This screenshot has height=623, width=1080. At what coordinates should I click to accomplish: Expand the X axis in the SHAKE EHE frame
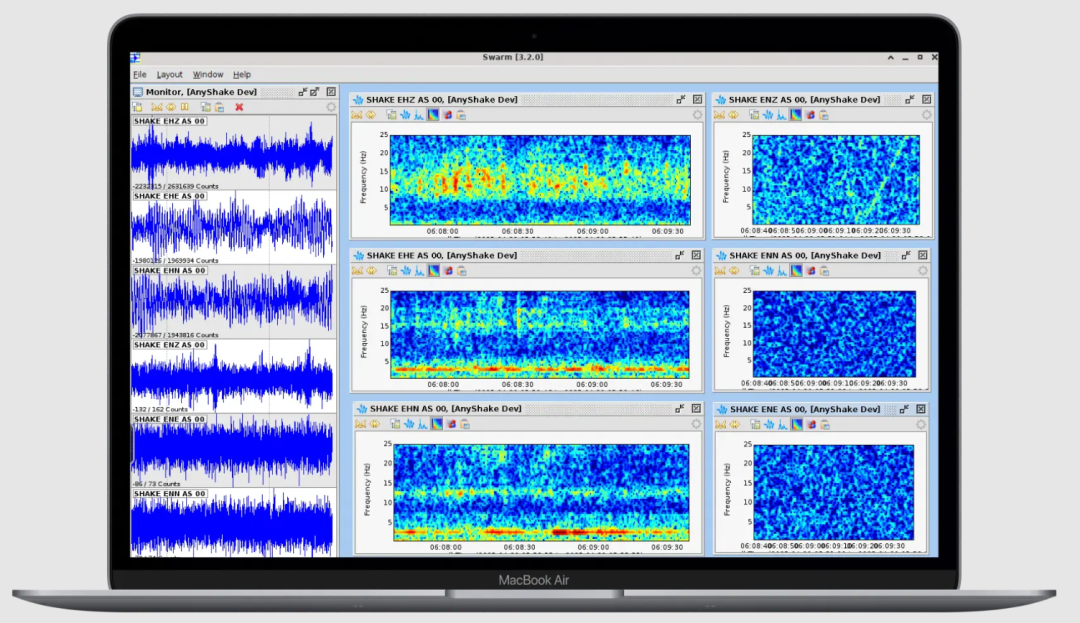(372, 271)
